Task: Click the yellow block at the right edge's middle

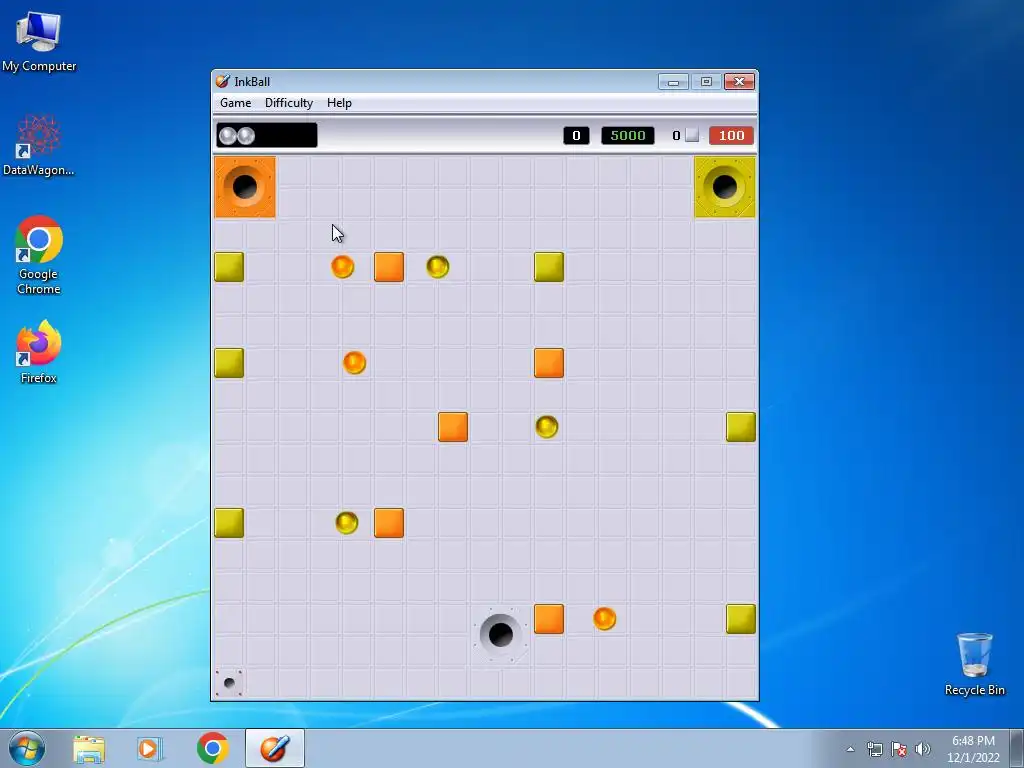Action: [x=741, y=427]
